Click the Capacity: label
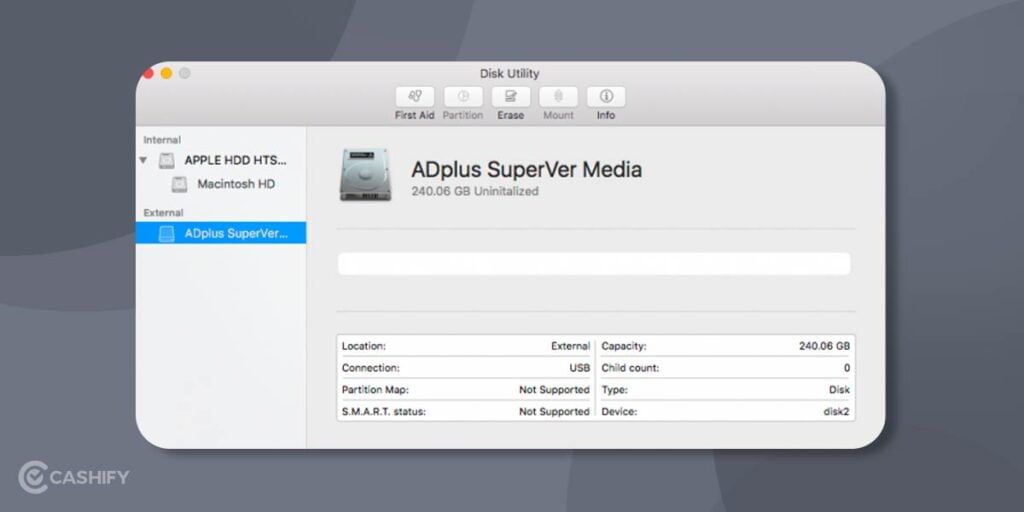The height and width of the screenshot is (512, 1024). (x=624, y=346)
